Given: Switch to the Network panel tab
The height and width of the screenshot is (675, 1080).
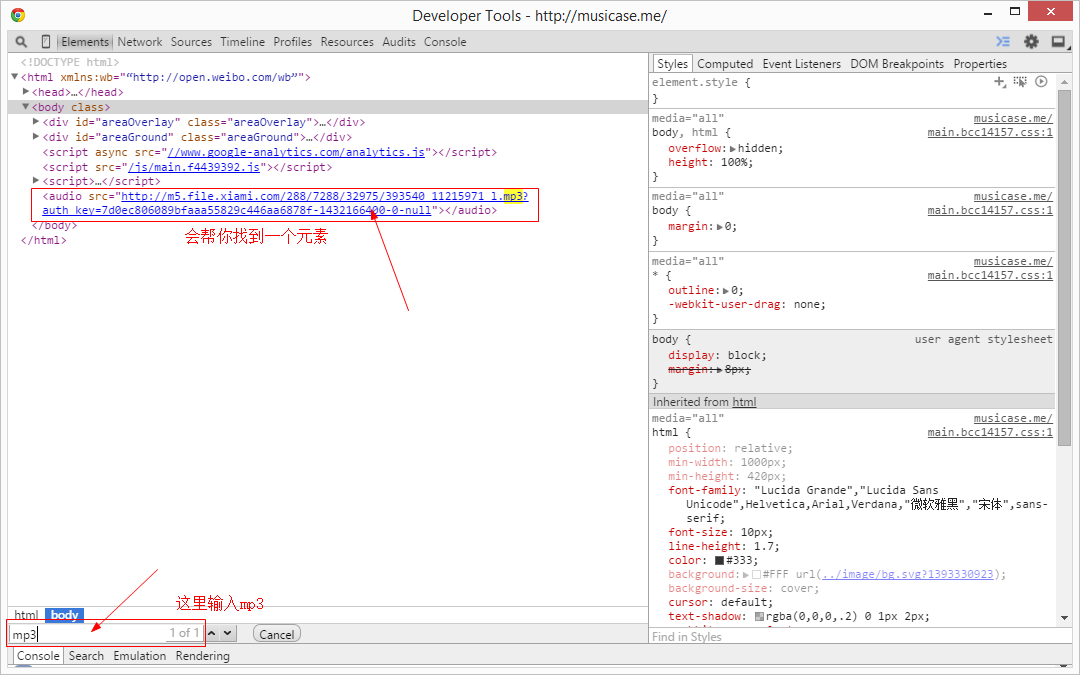Looking at the screenshot, I should point(139,42).
